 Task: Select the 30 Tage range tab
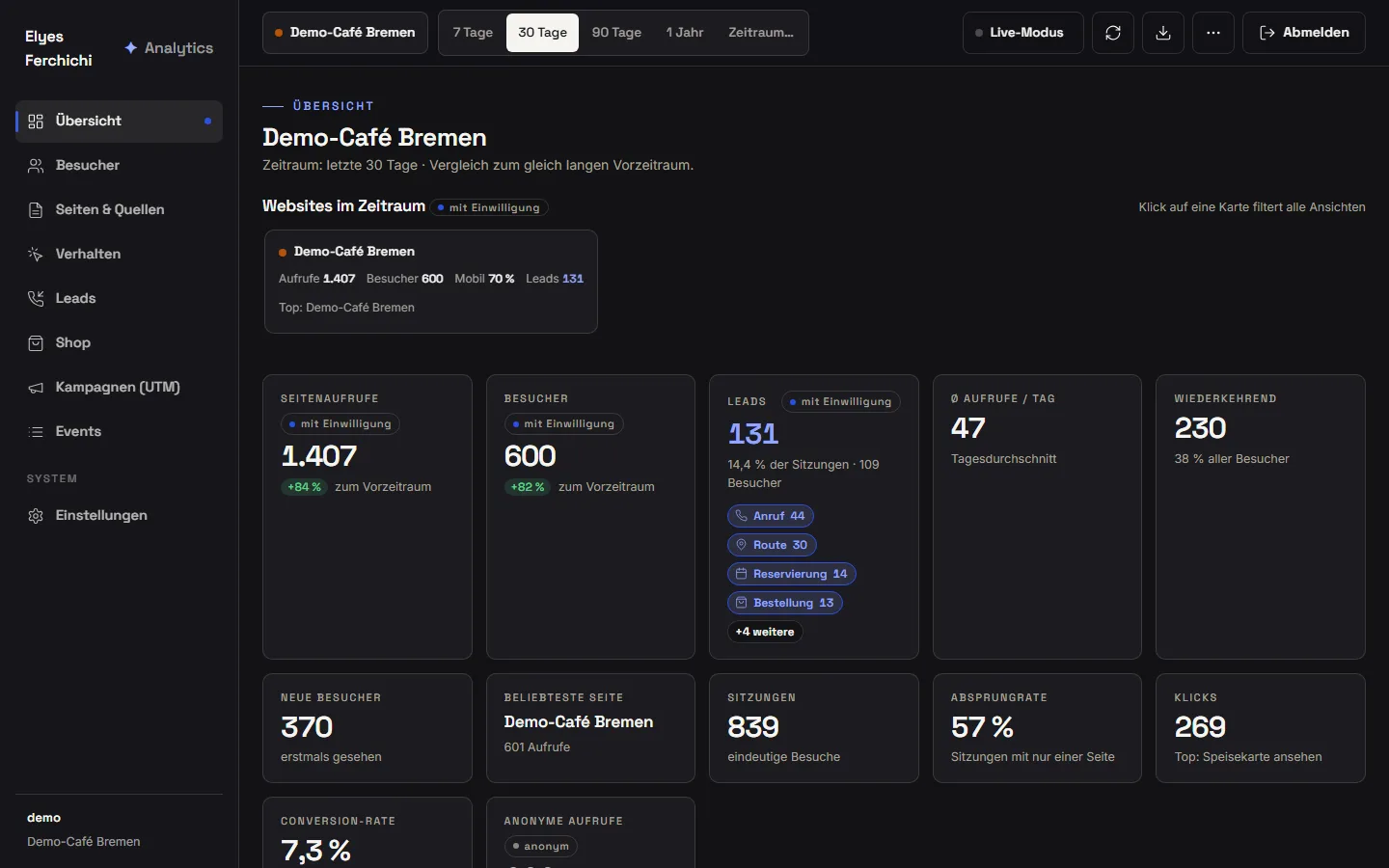click(542, 33)
